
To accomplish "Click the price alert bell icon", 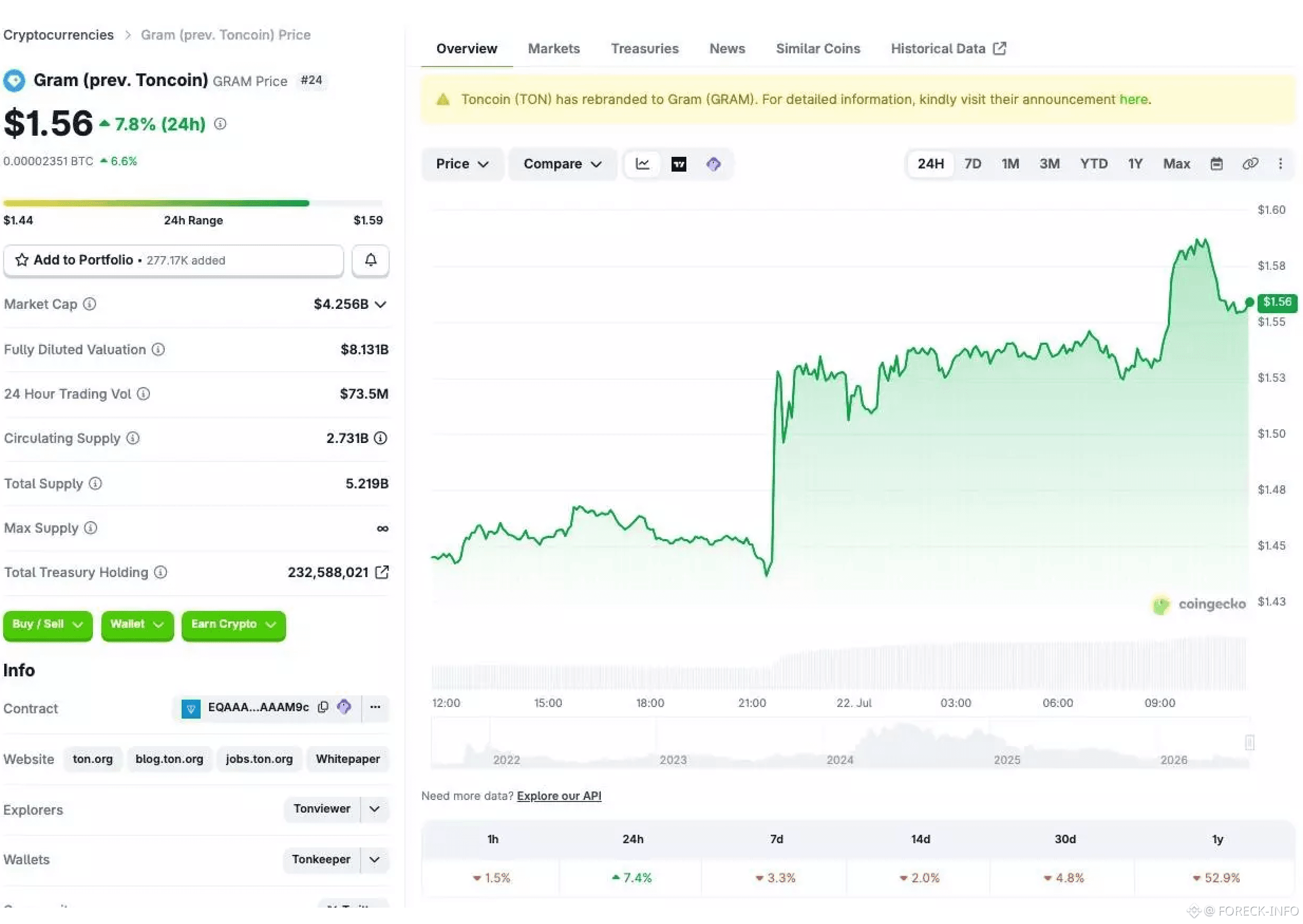I will tap(370, 261).
